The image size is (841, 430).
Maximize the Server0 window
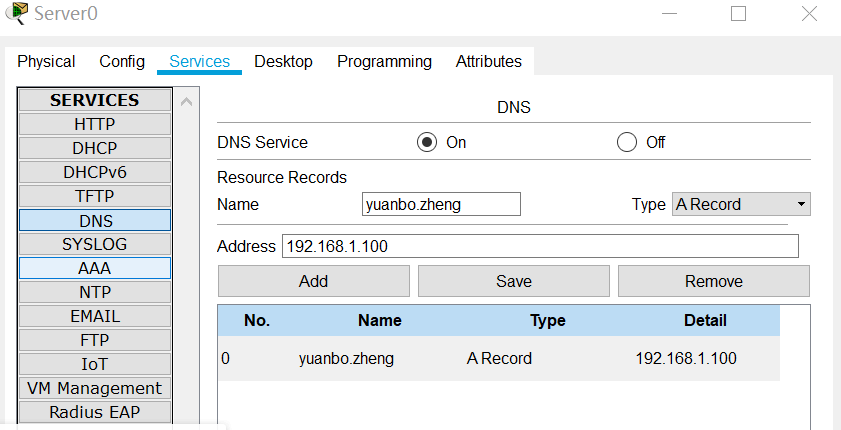pos(739,14)
